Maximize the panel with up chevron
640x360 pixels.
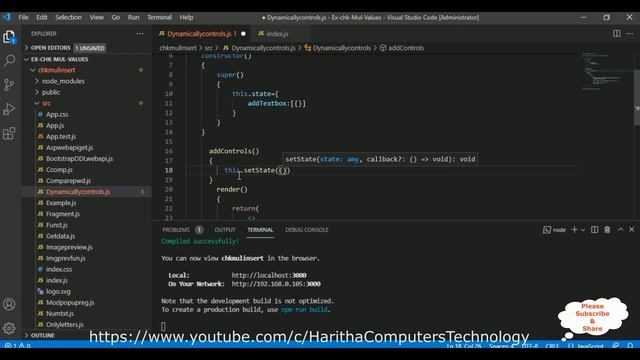(620, 229)
